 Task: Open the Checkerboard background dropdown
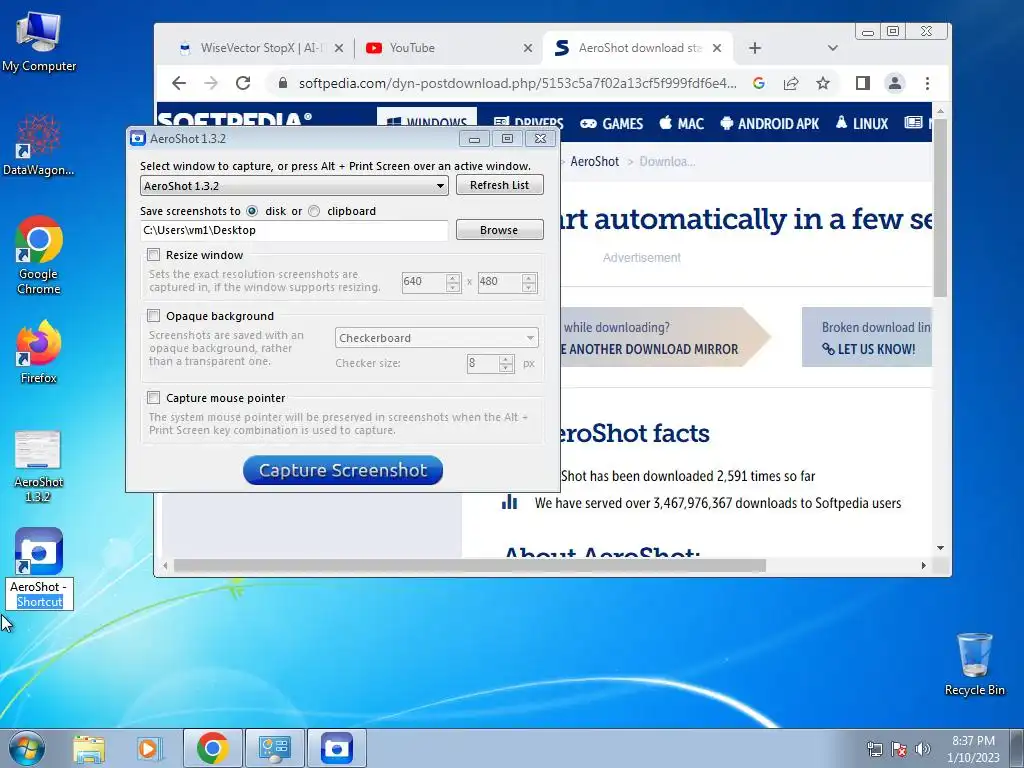436,338
